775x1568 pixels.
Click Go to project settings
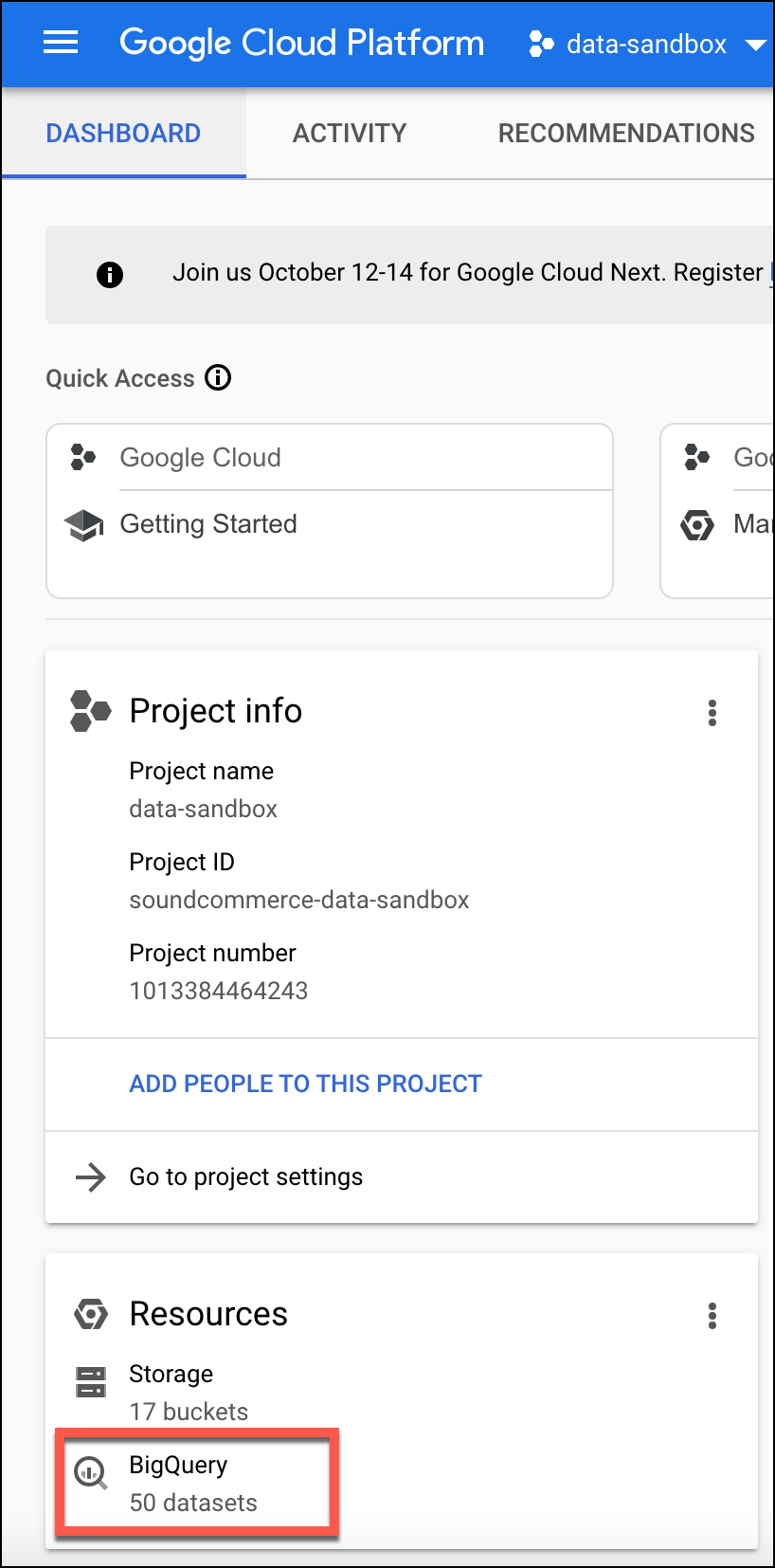click(x=245, y=1177)
